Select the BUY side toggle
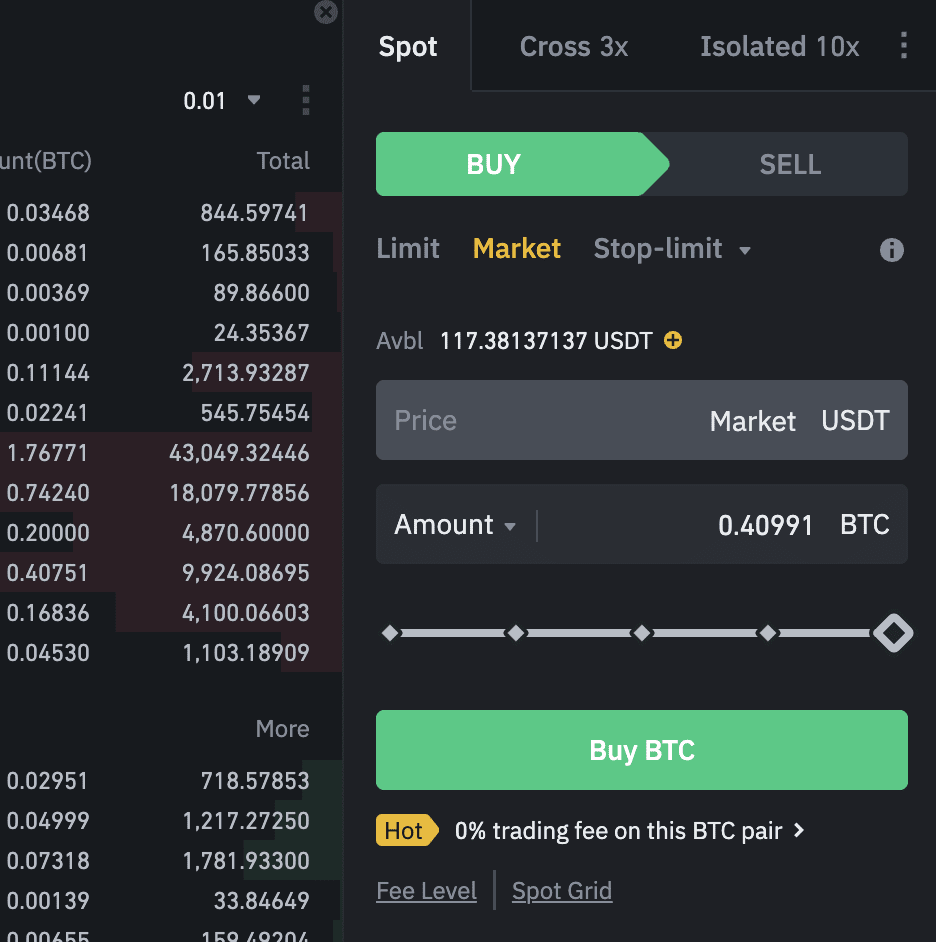 [x=494, y=164]
